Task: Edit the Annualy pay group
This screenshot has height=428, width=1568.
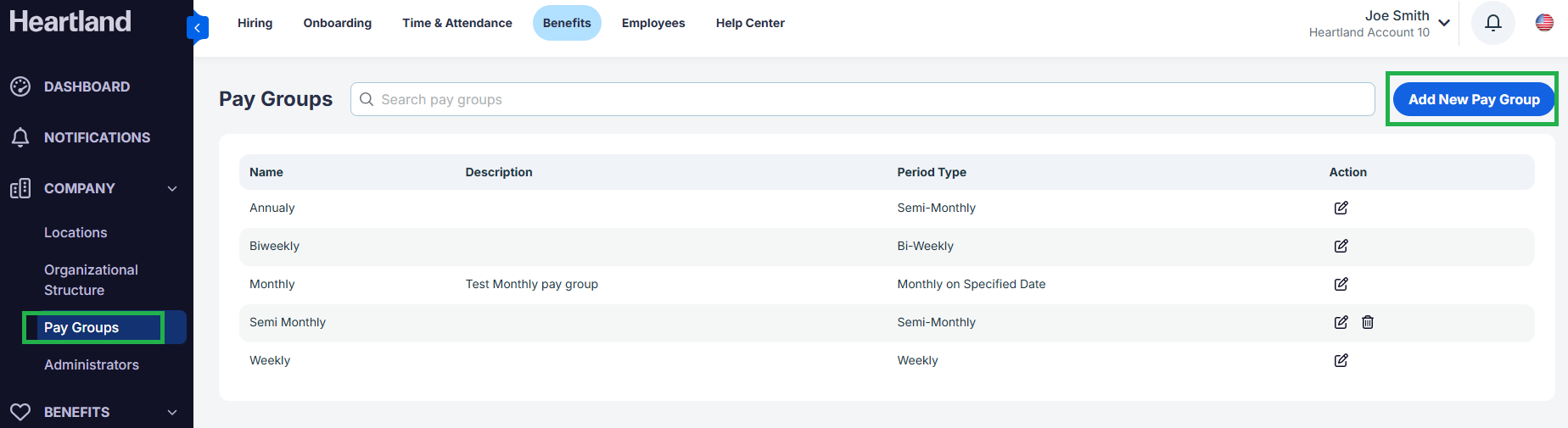Action: pos(1341,208)
